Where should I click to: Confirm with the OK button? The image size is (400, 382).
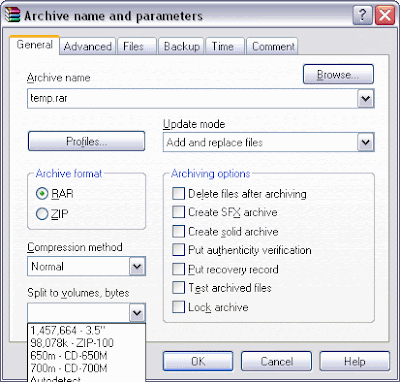click(x=198, y=361)
